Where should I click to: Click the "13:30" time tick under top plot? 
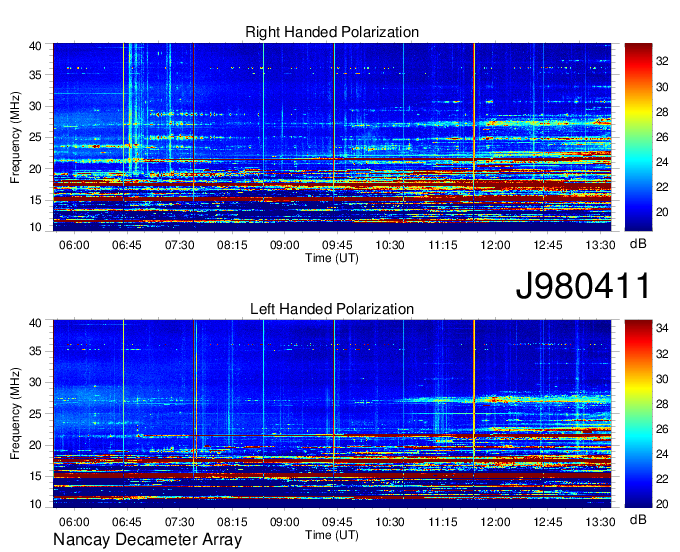600,245
